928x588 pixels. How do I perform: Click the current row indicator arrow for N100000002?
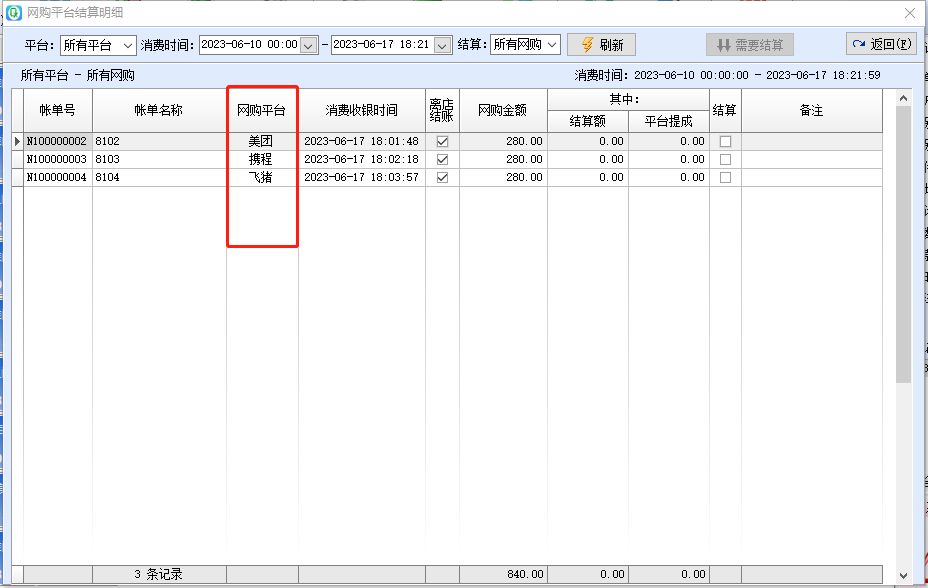click(x=17, y=141)
